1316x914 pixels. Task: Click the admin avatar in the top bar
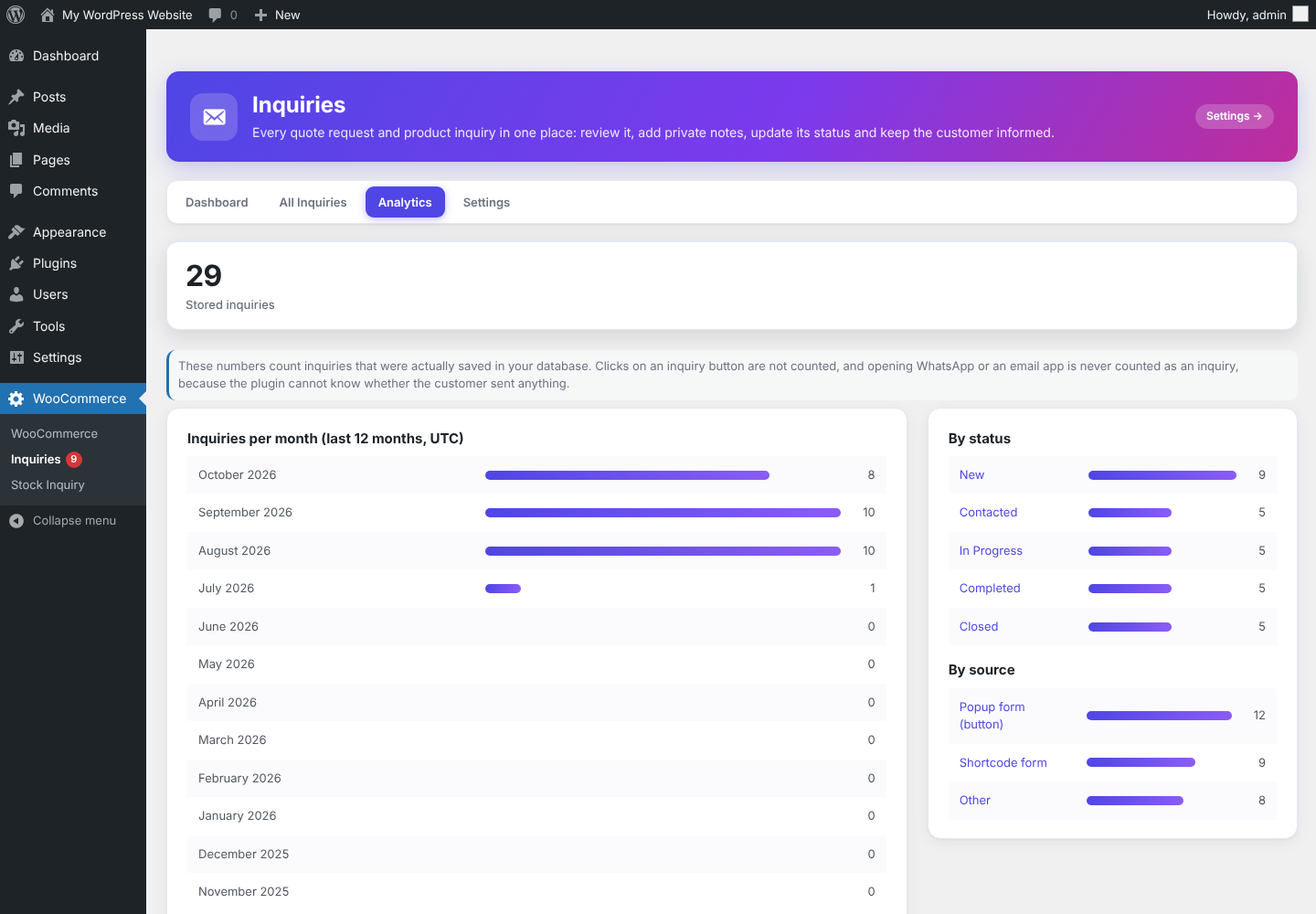pos(1300,14)
